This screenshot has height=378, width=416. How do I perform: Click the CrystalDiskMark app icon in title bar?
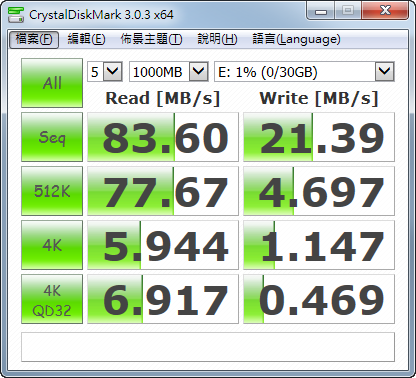[16, 15]
